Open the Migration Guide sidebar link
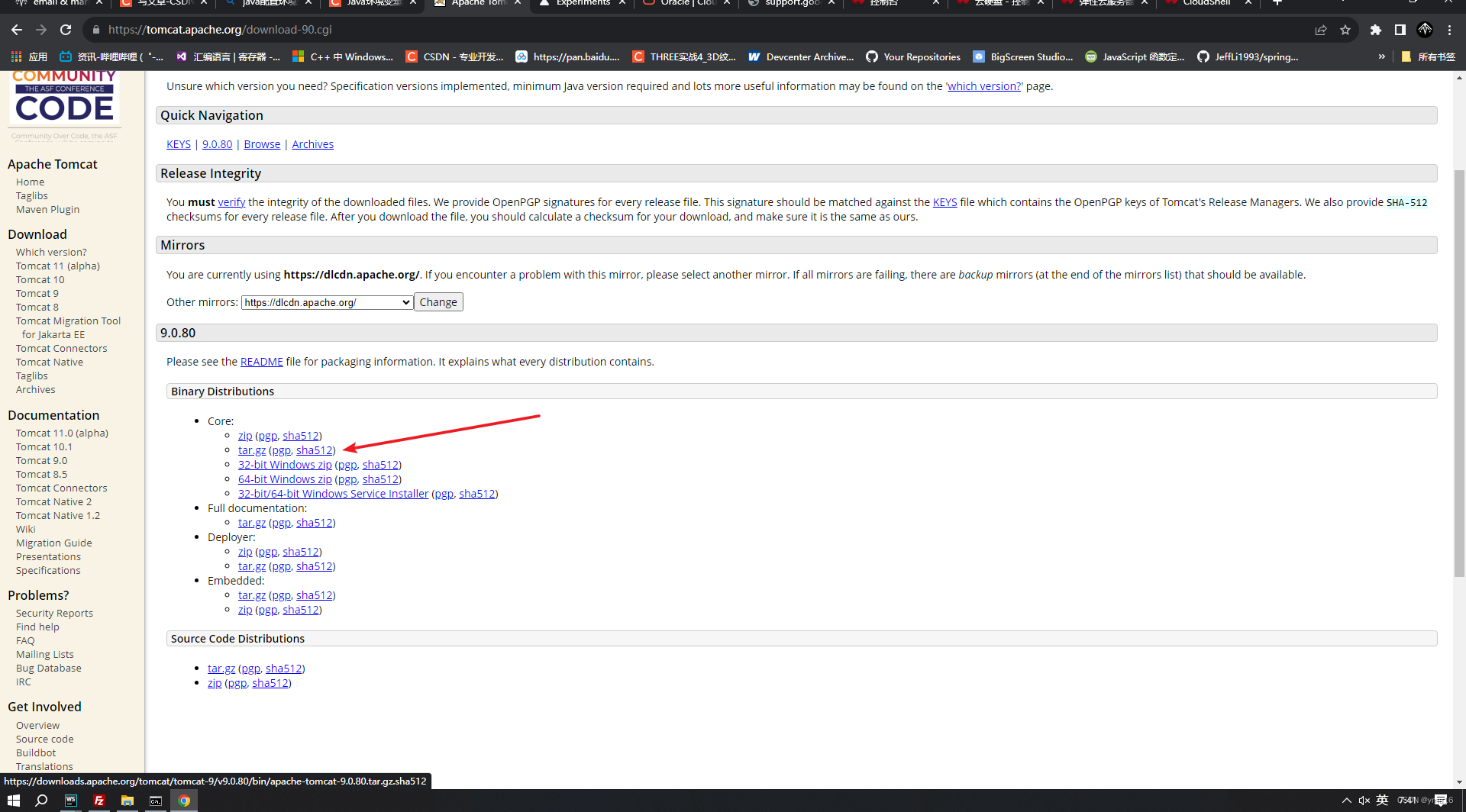This screenshot has height=812, width=1466. [53, 543]
